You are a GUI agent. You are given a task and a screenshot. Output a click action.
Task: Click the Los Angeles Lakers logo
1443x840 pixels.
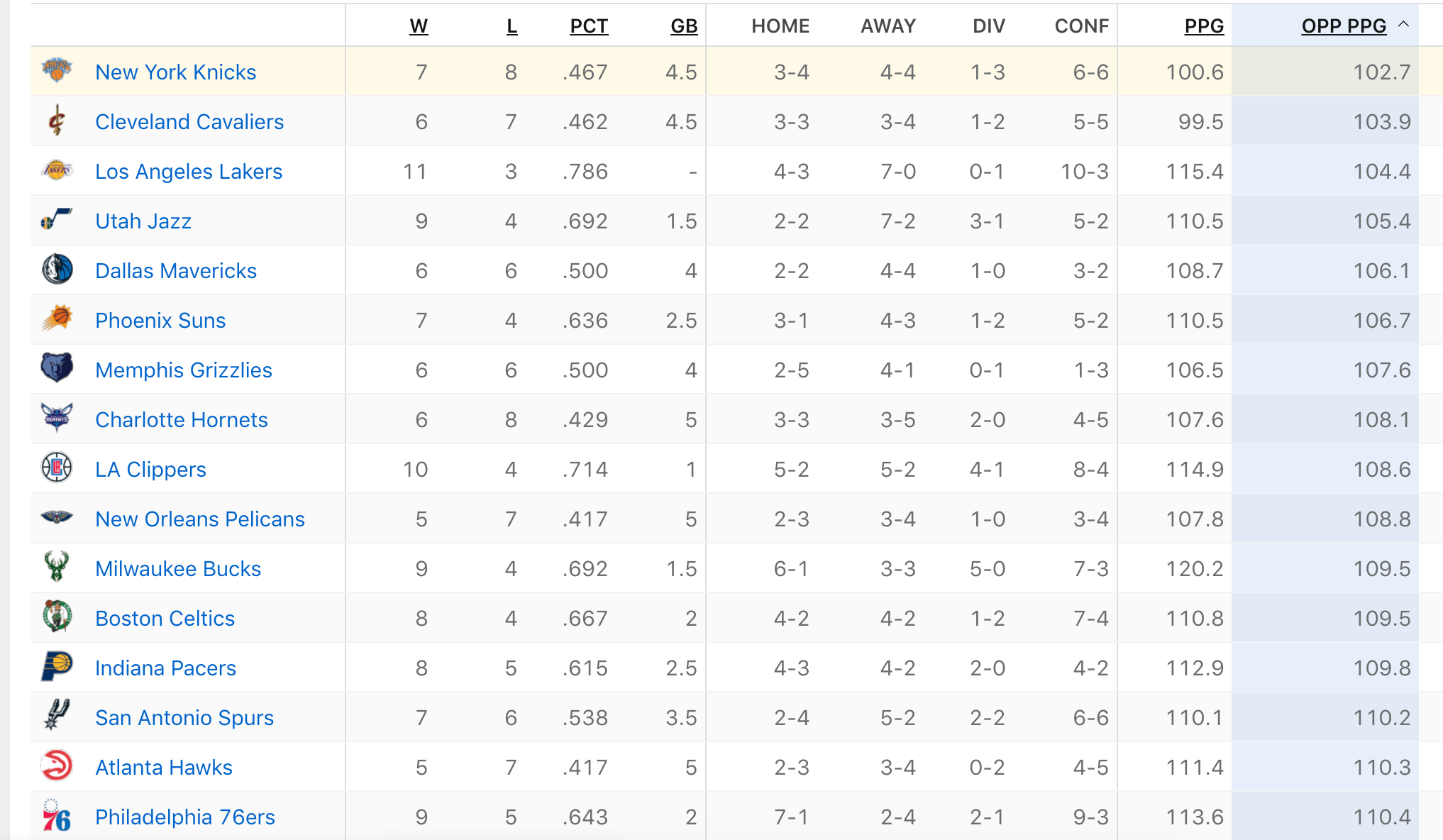click(57, 170)
